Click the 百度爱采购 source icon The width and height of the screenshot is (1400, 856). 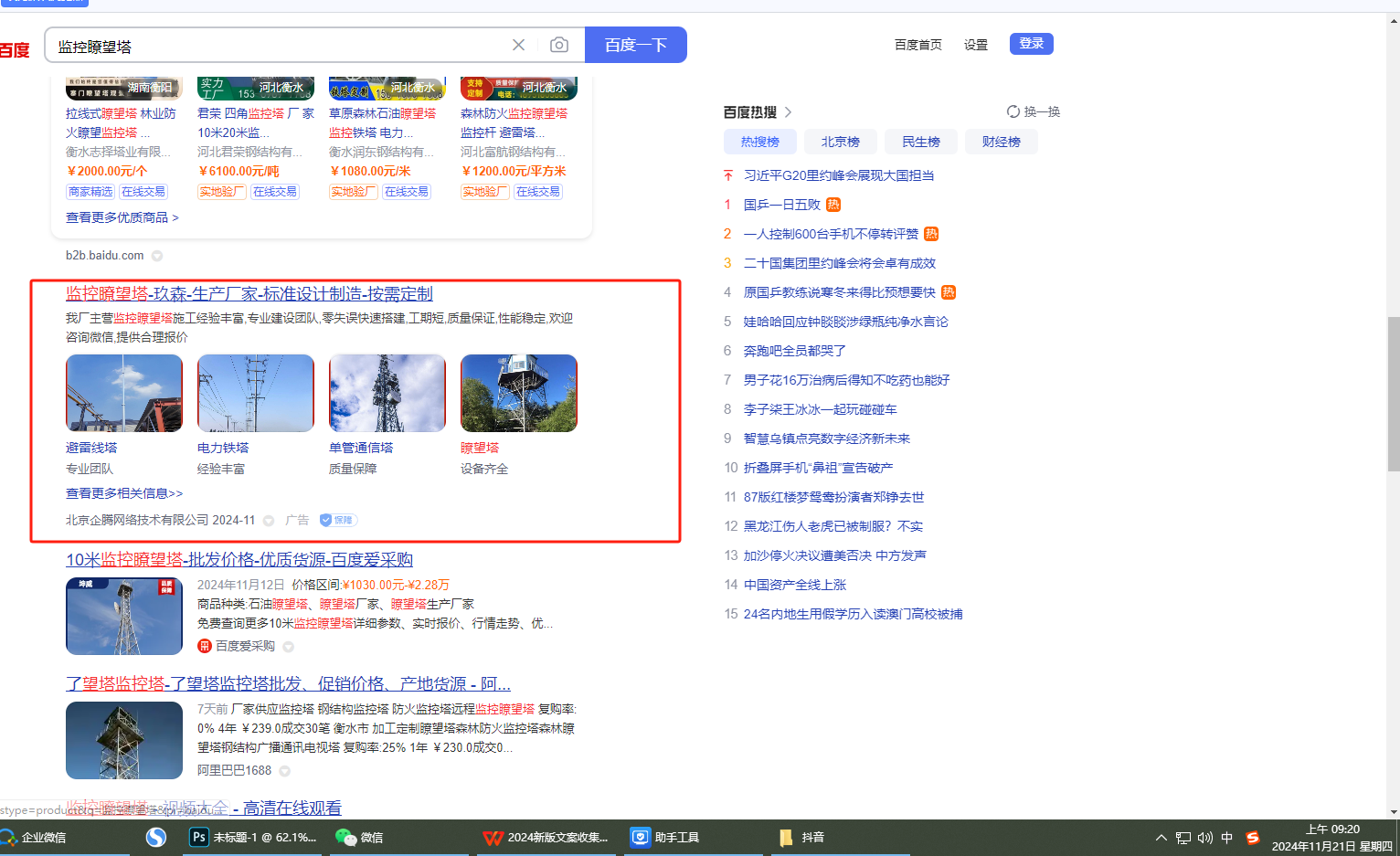(x=205, y=646)
